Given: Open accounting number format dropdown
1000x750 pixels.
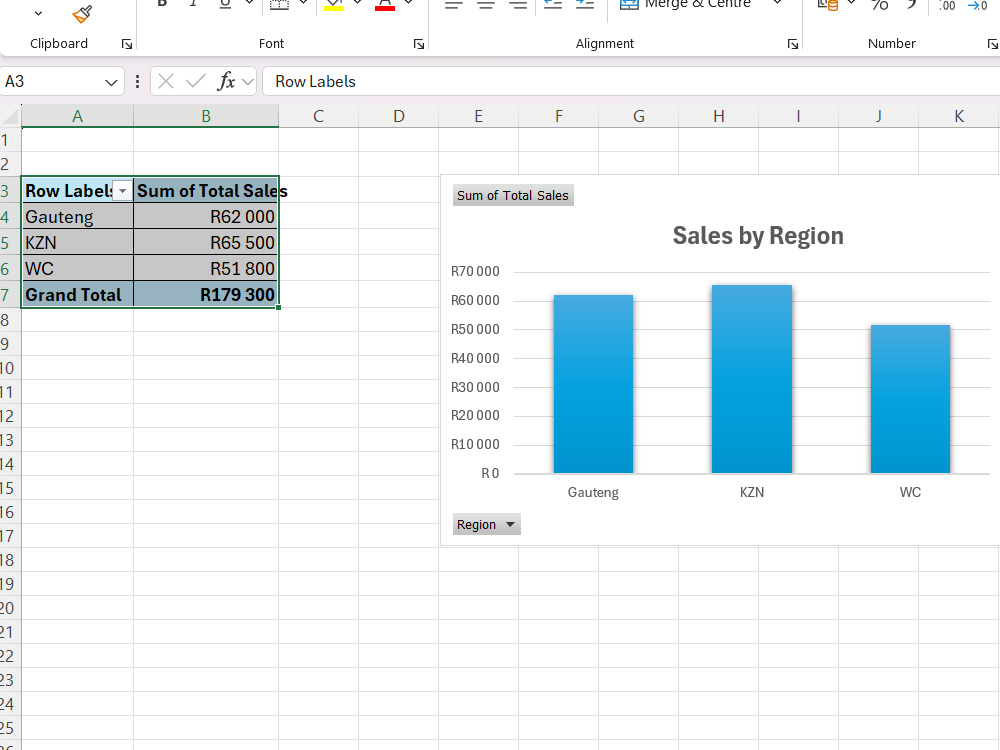Looking at the screenshot, I should pyautogui.click(x=851, y=3).
